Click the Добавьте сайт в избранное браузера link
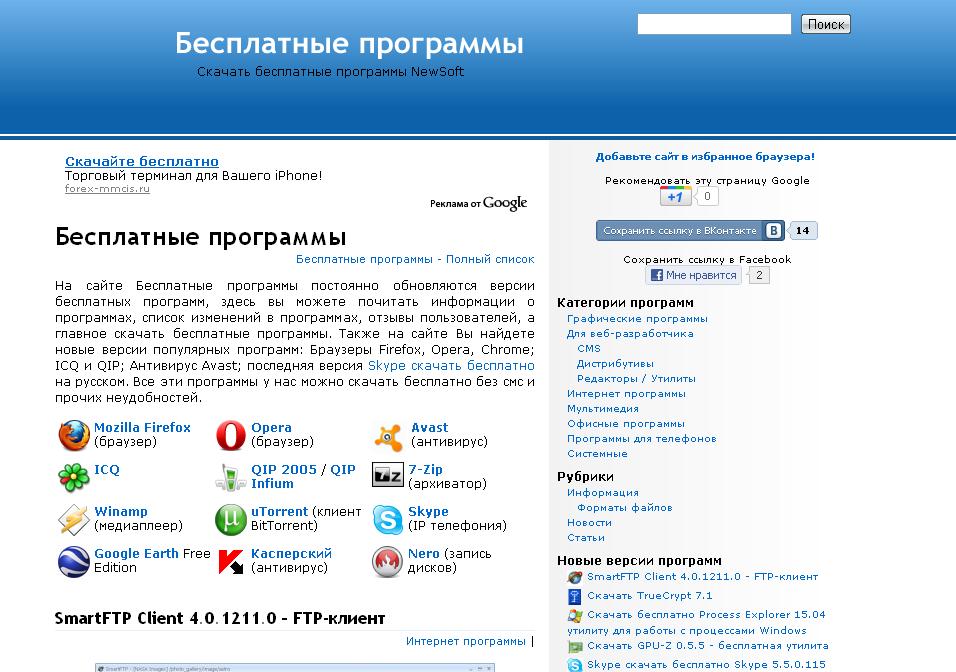Screen dimensions: 956x672 coord(705,157)
